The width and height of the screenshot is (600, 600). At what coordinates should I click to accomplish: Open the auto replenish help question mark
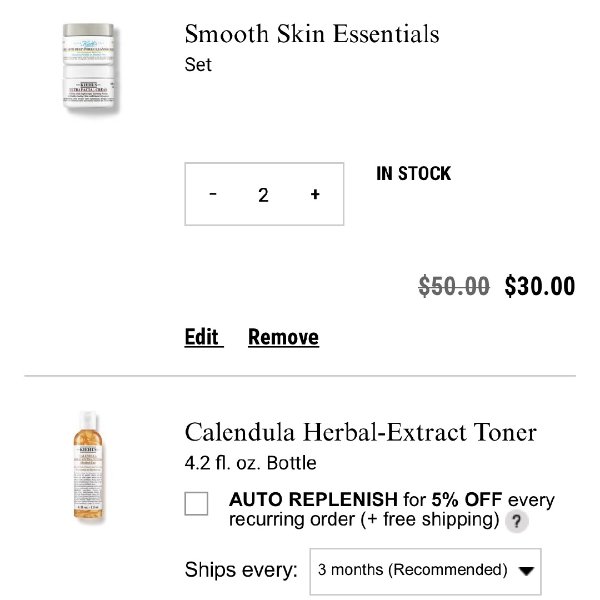click(516, 521)
